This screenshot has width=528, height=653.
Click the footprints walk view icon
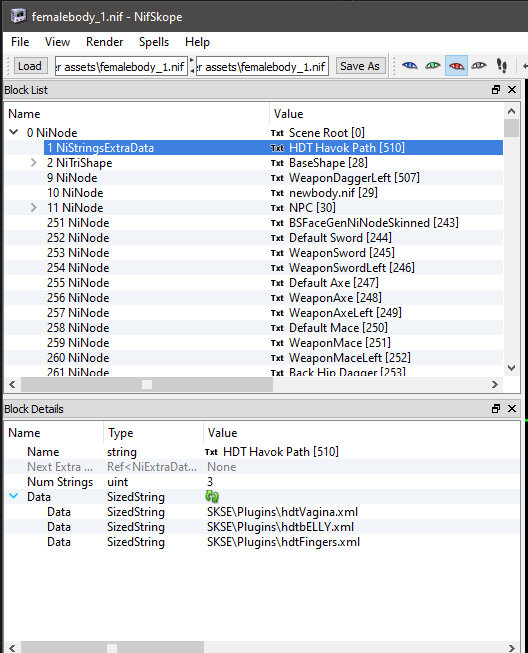click(x=502, y=66)
